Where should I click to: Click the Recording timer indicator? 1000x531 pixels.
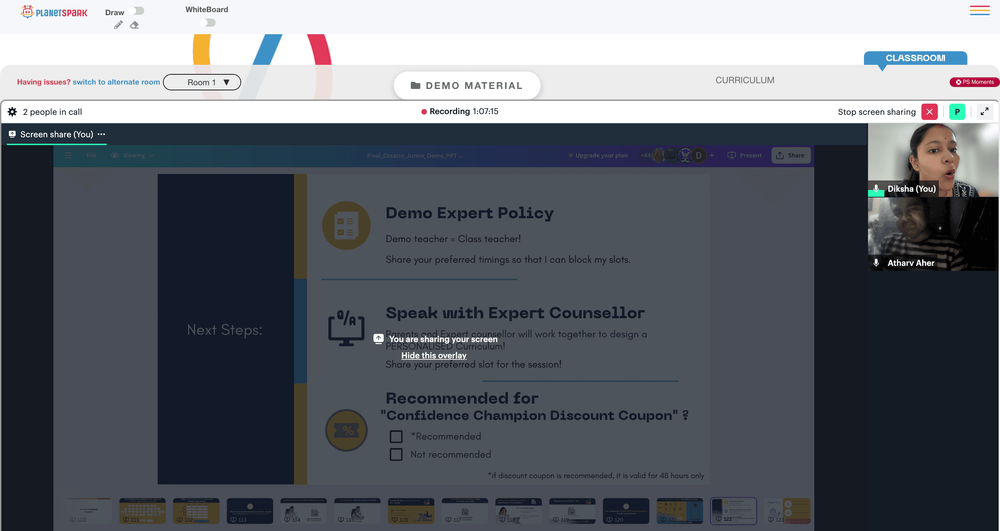tap(460, 111)
